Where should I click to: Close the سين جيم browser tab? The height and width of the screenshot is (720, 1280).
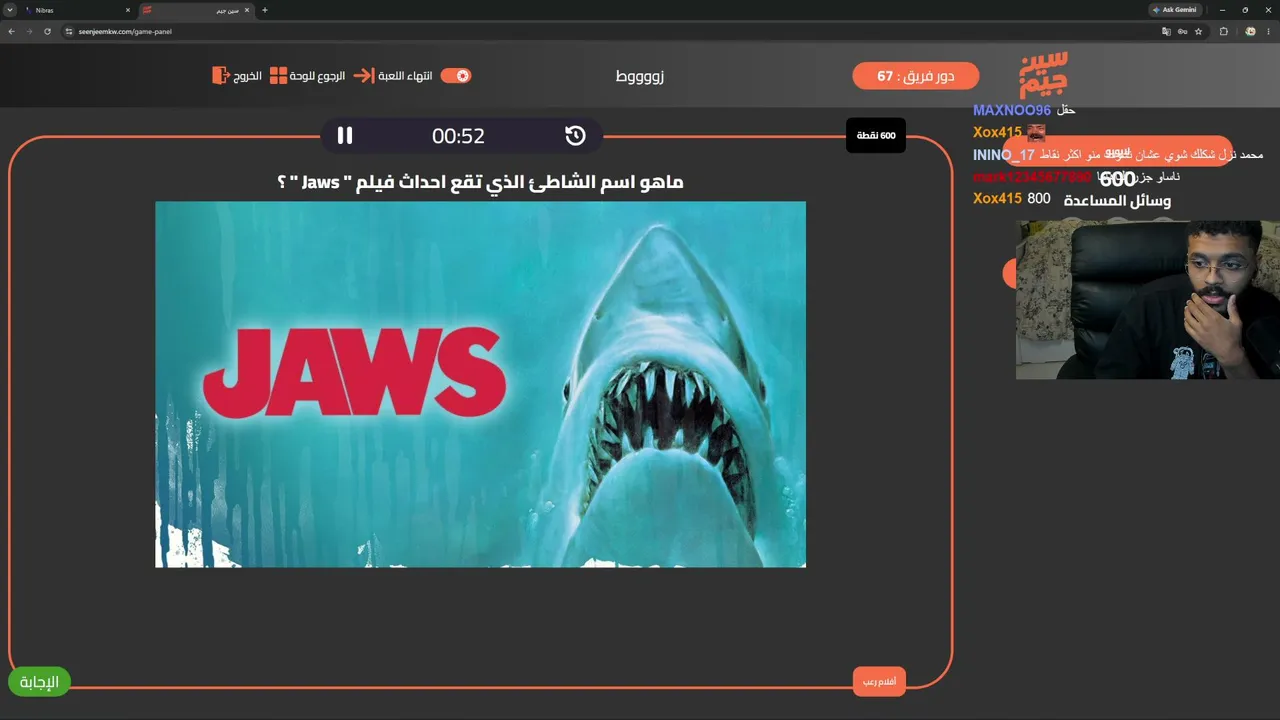[x=246, y=10]
